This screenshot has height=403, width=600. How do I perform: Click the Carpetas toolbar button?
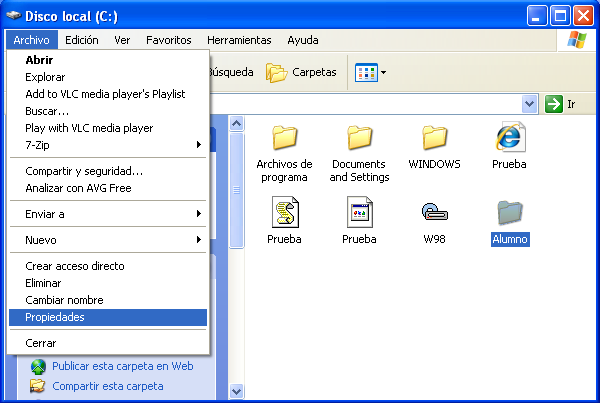click(x=301, y=72)
